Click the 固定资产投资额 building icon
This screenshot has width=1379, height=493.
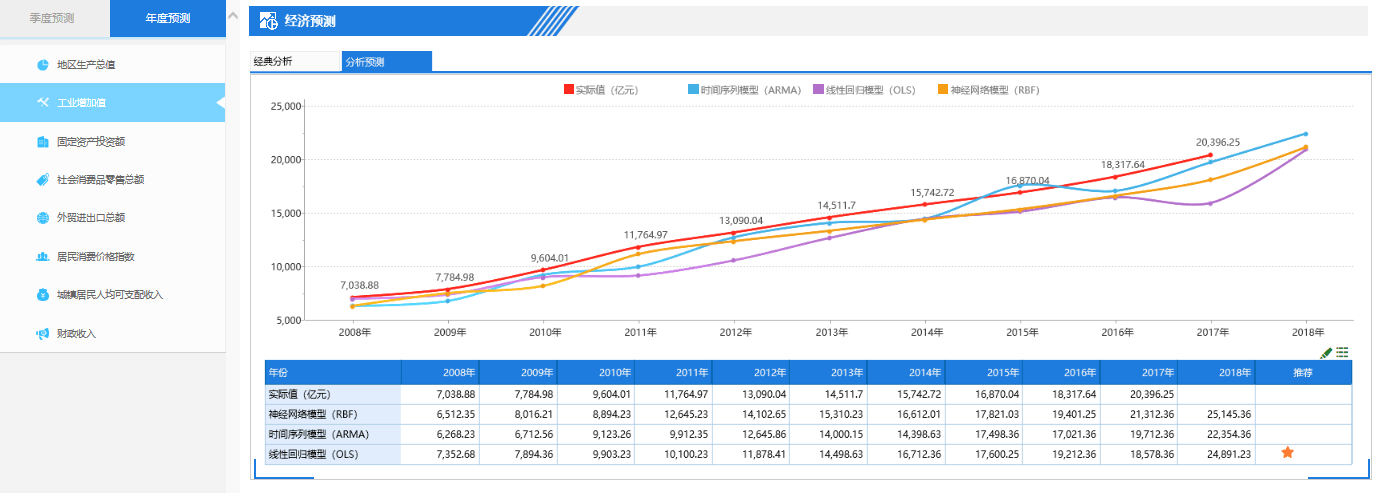click(43, 142)
